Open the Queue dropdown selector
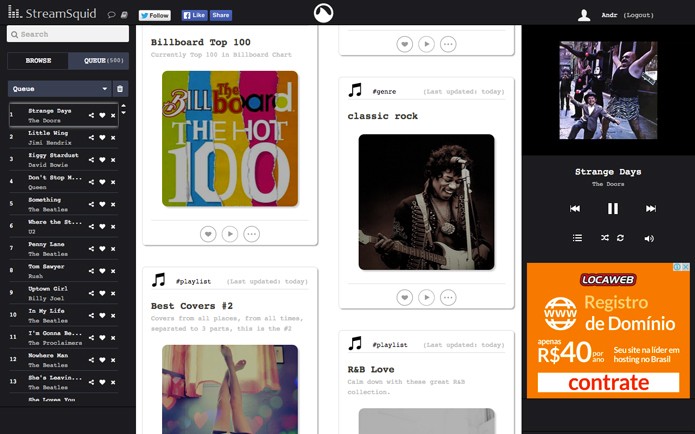 [x=59, y=89]
